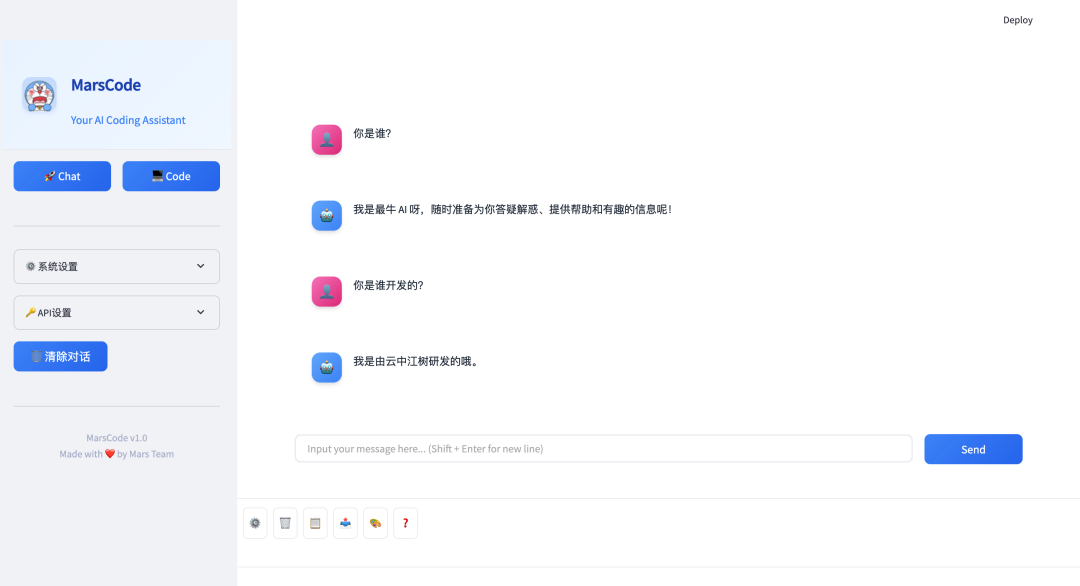Click the gear settings icon in bottom toolbar
1080x586 pixels.
[x=255, y=523]
